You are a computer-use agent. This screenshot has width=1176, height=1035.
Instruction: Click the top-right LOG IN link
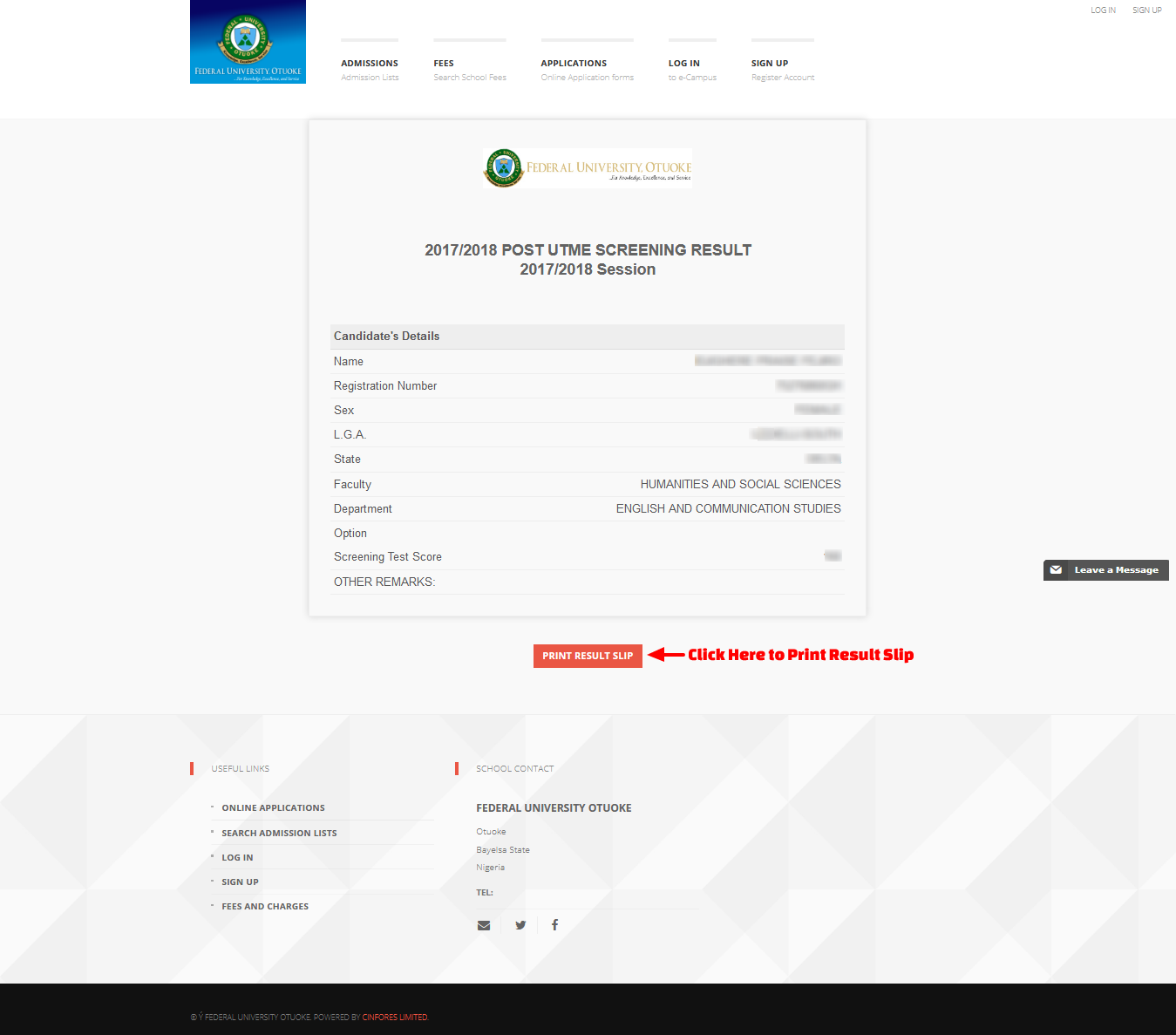pos(1103,10)
